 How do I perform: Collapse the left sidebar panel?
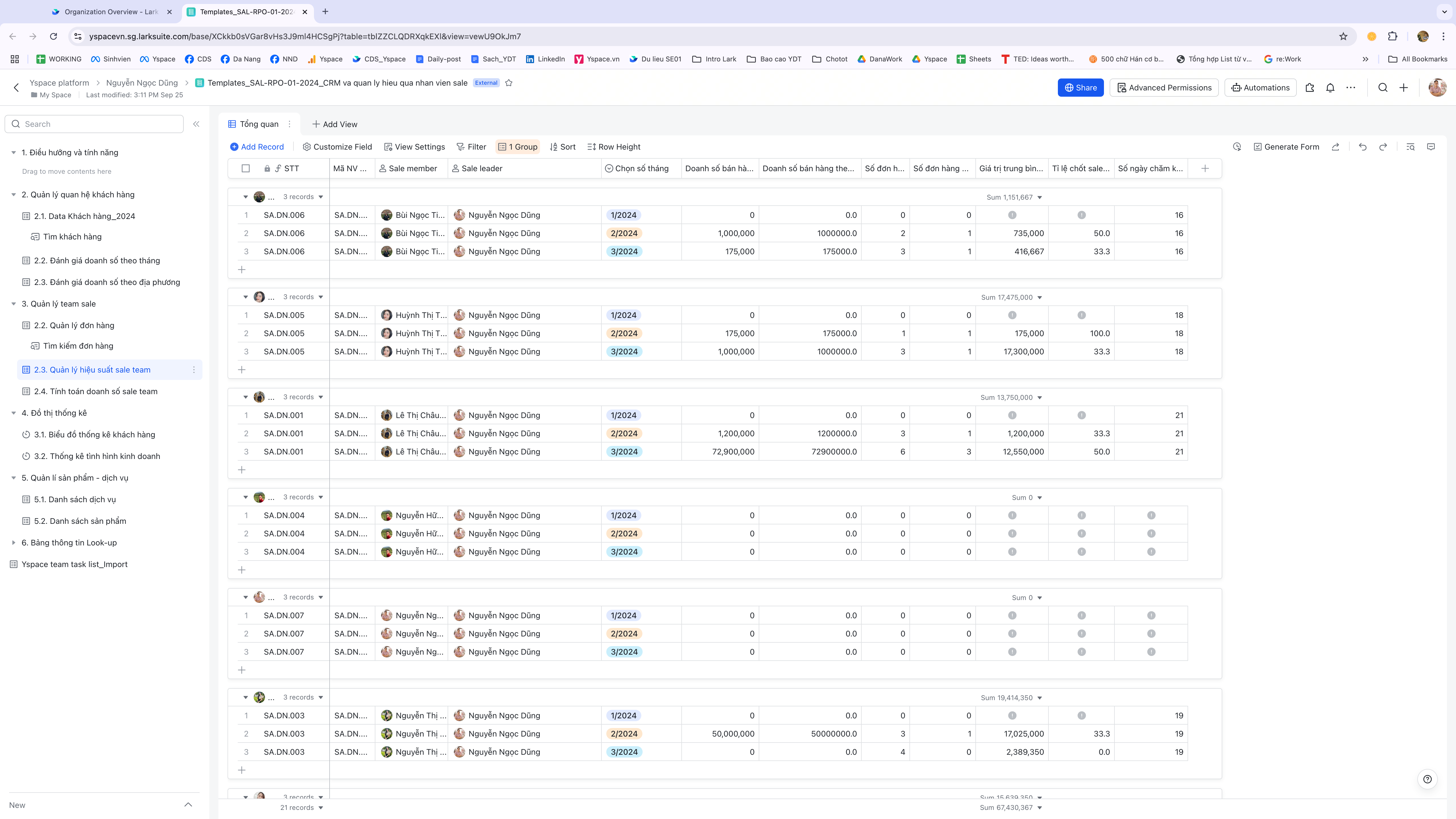tap(196, 124)
